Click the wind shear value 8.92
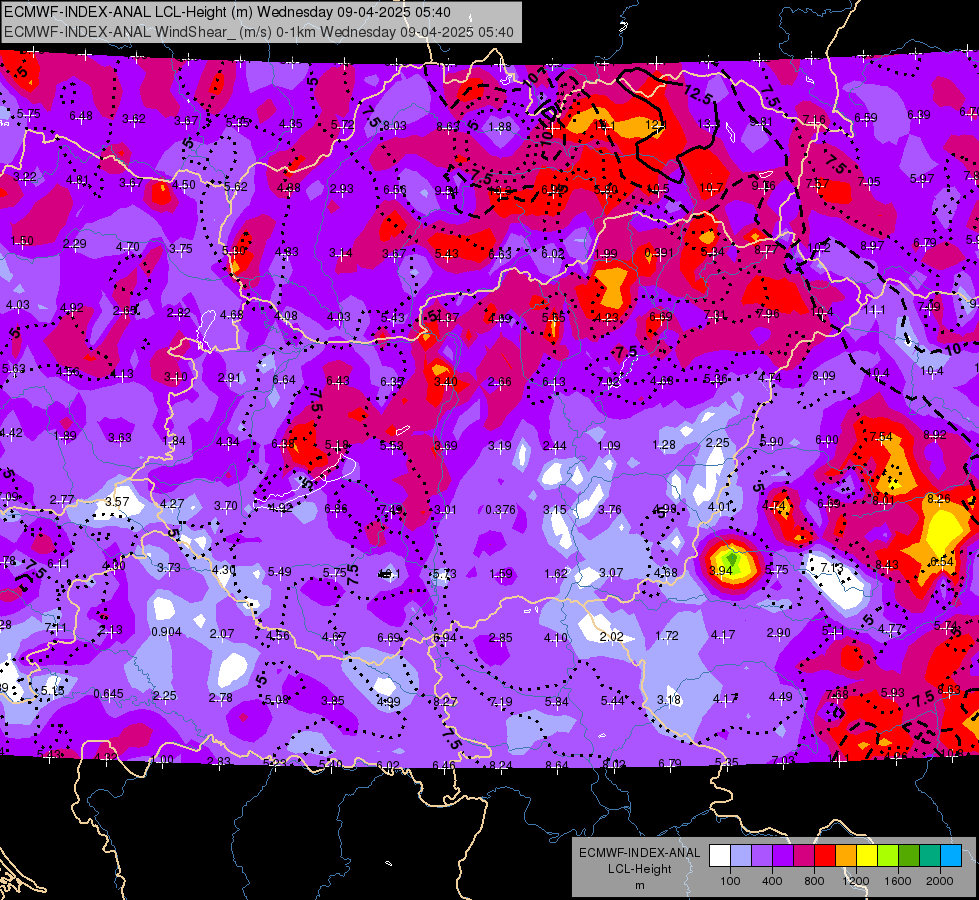The height and width of the screenshot is (900, 979). click(x=935, y=435)
